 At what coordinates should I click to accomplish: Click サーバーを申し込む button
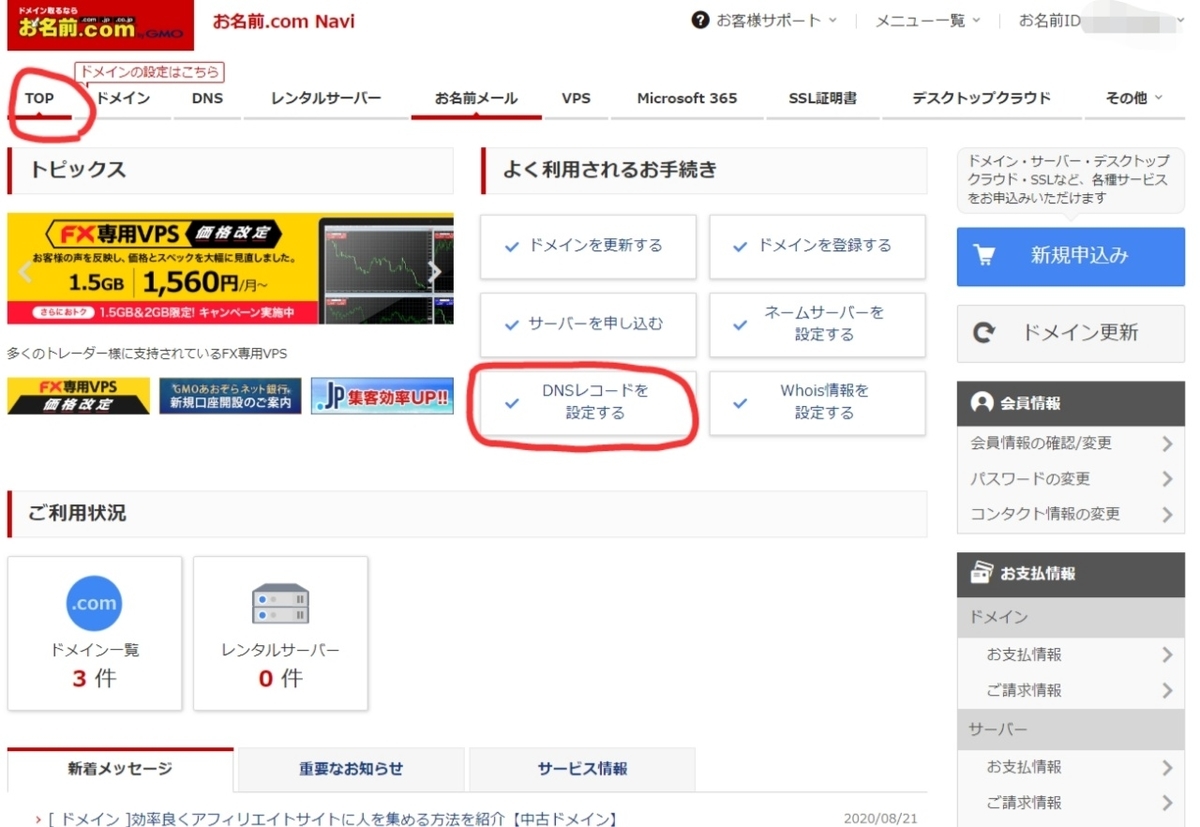588,325
